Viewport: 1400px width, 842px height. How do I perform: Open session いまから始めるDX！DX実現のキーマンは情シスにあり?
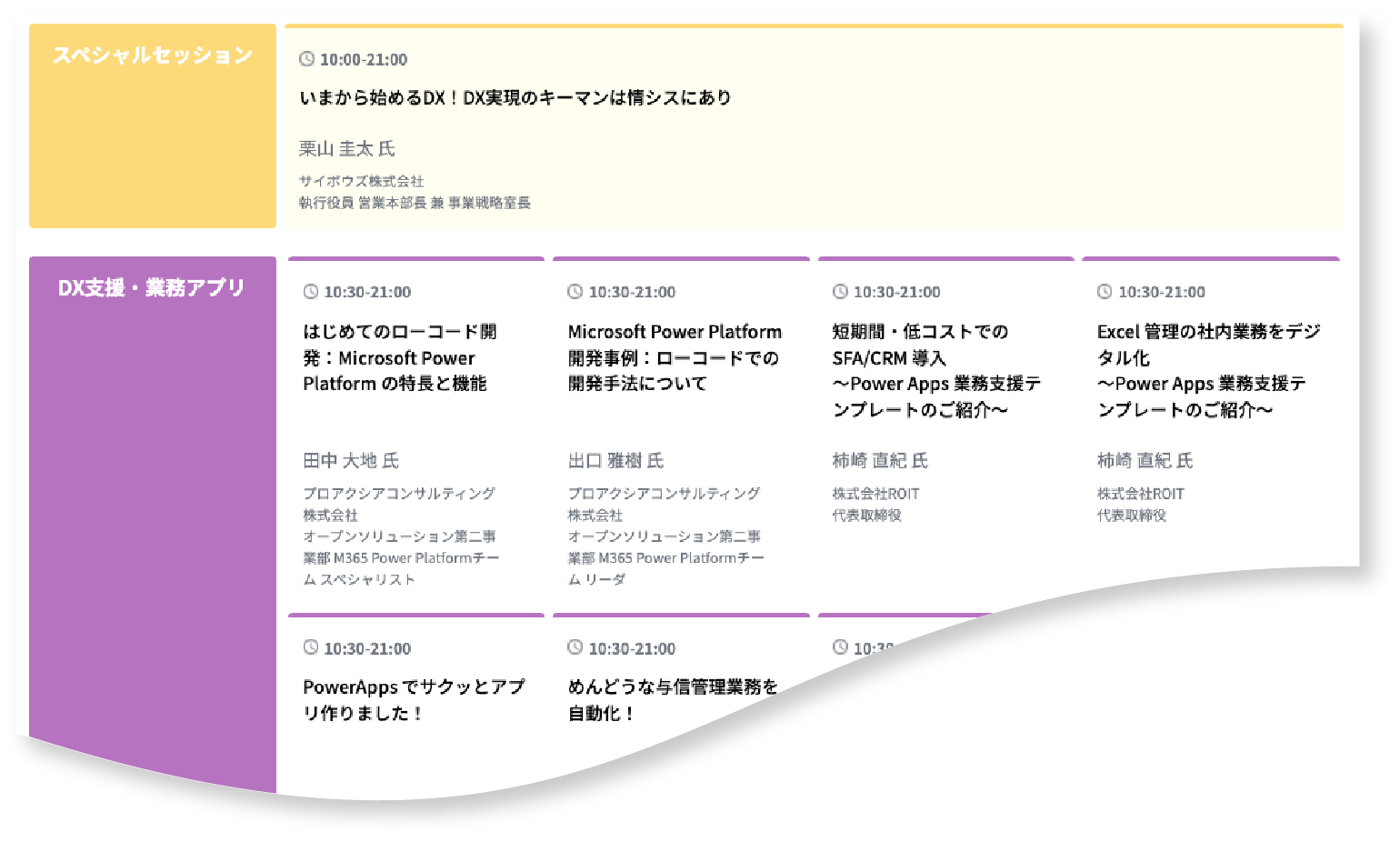click(515, 97)
